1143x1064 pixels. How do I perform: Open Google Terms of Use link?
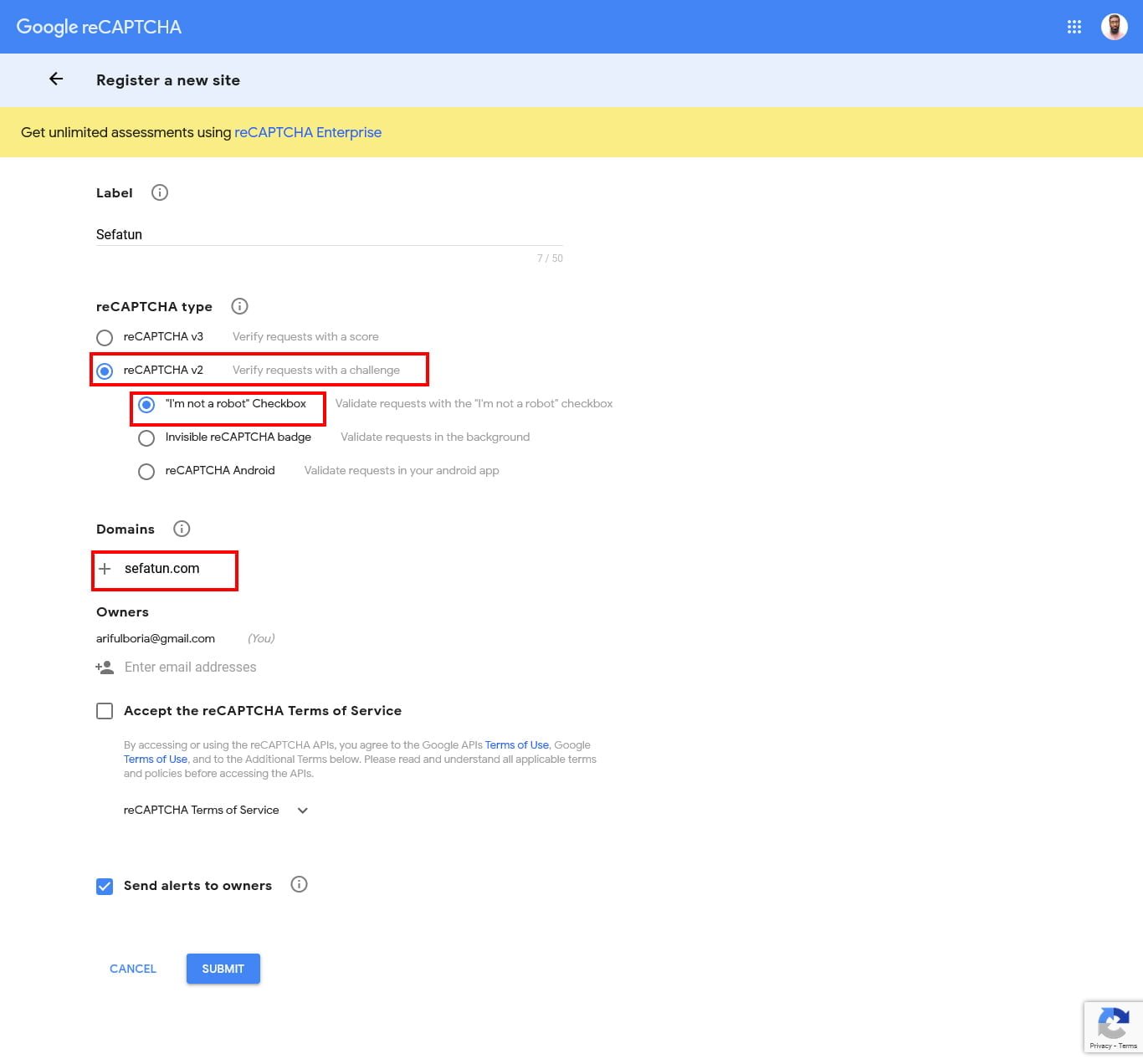[156, 759]
